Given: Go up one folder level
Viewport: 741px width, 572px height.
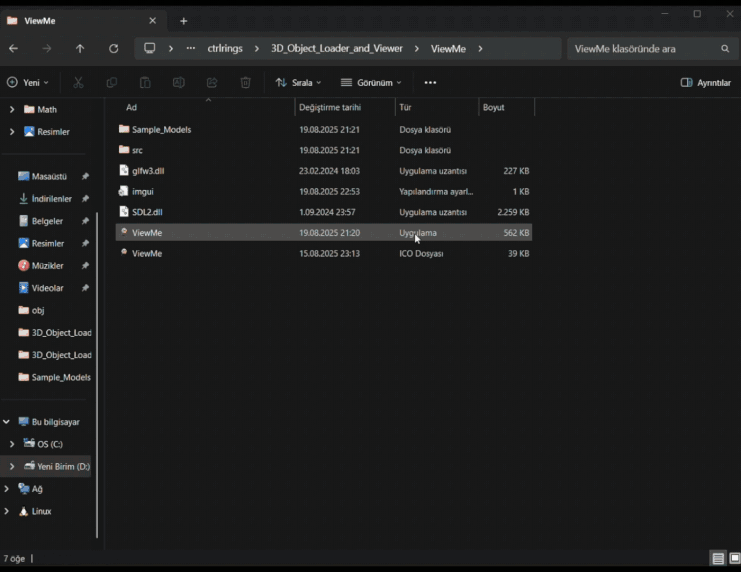Looking at the screenshot, I should pyautogui.click(x=80, y=49).
